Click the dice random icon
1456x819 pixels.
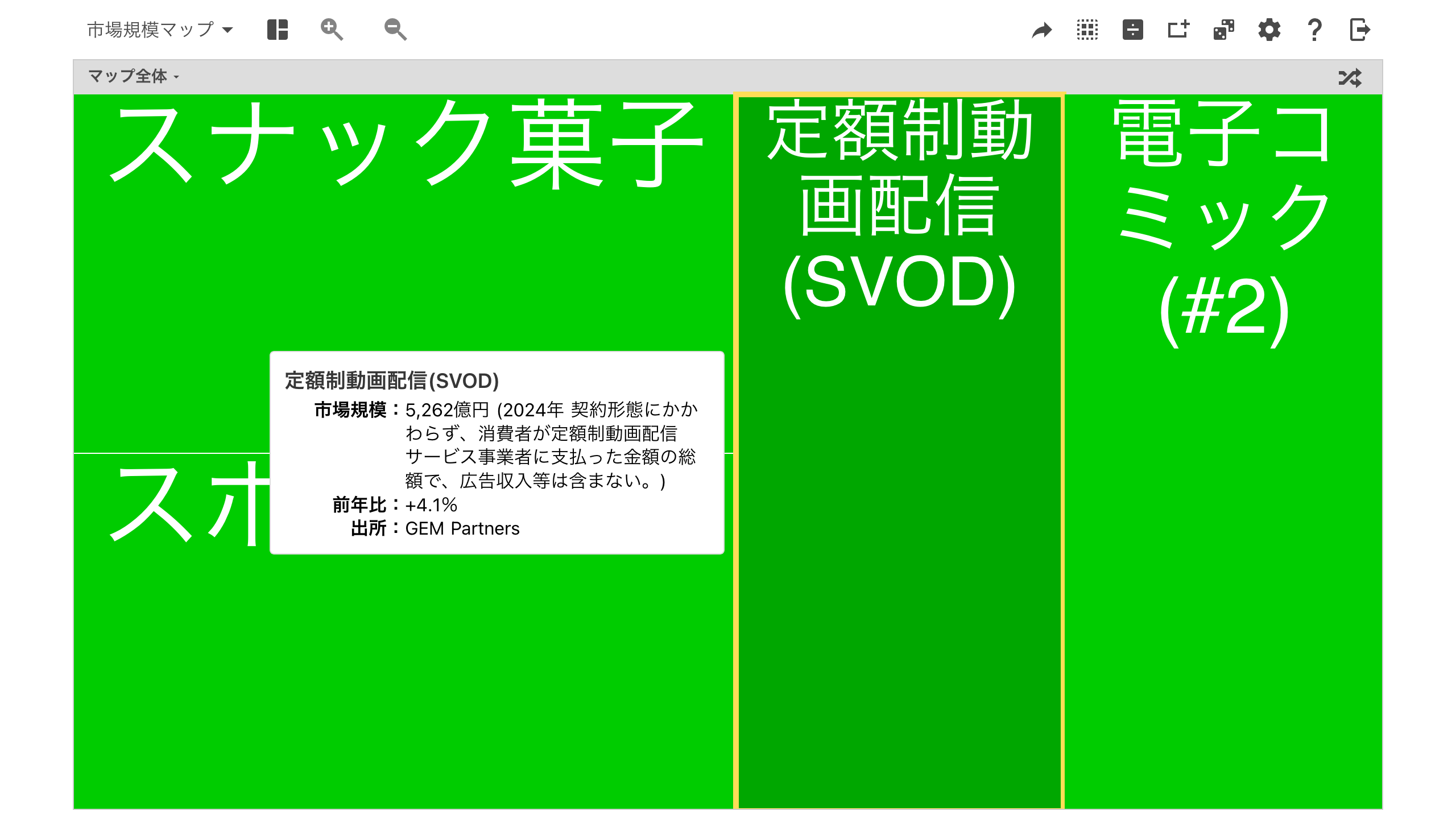(x=1224, y=30)
